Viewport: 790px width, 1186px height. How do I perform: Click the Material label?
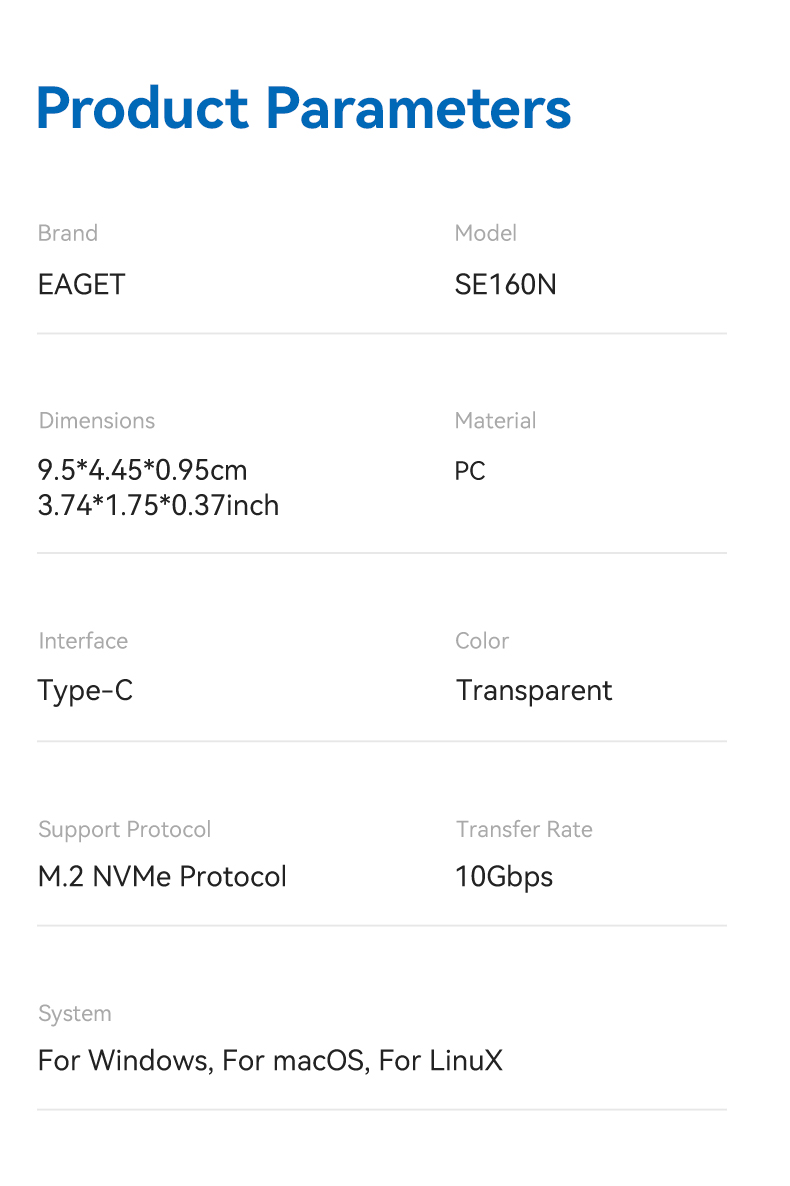click(x=496, y=421)
